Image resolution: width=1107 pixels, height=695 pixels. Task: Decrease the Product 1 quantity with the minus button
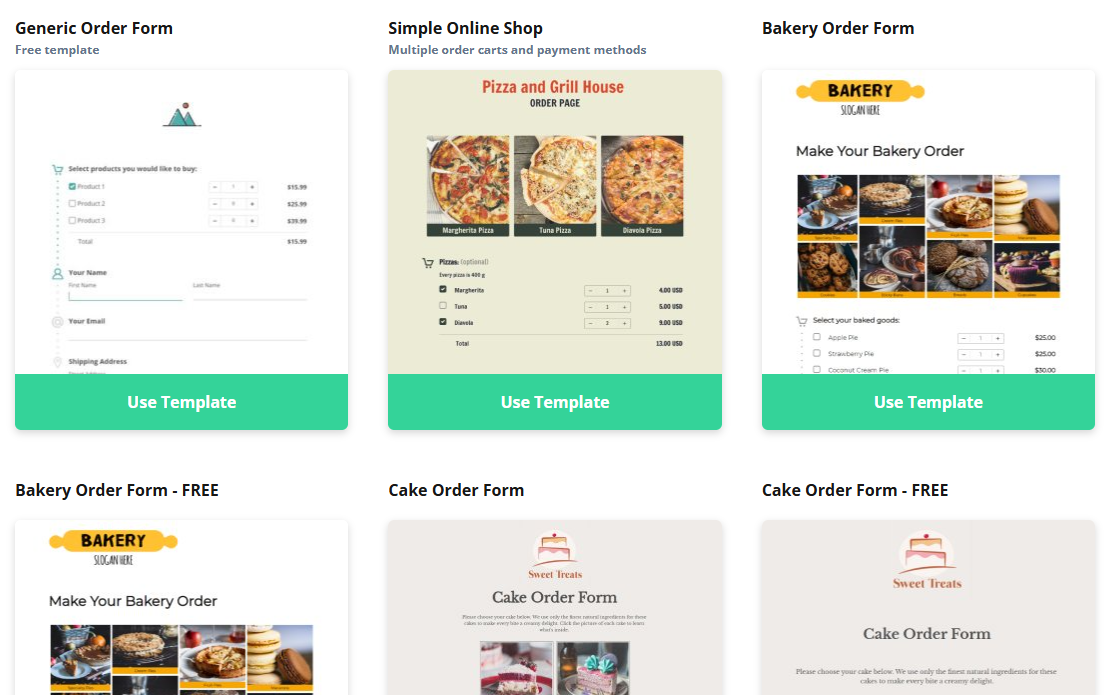point(216,187)
